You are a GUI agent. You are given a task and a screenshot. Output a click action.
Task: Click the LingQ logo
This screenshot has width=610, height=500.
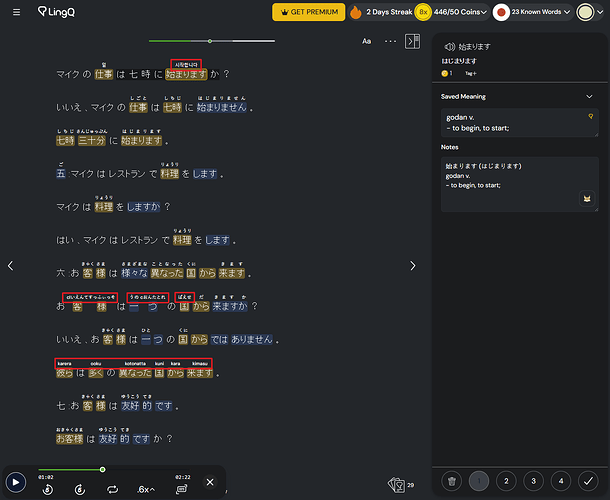click(56, 12)
